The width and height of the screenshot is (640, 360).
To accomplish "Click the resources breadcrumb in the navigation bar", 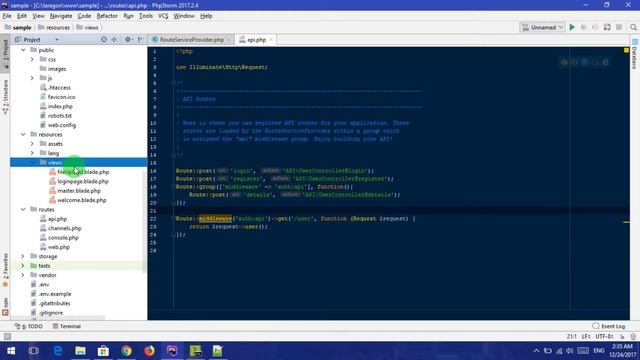I will [54, 27].
